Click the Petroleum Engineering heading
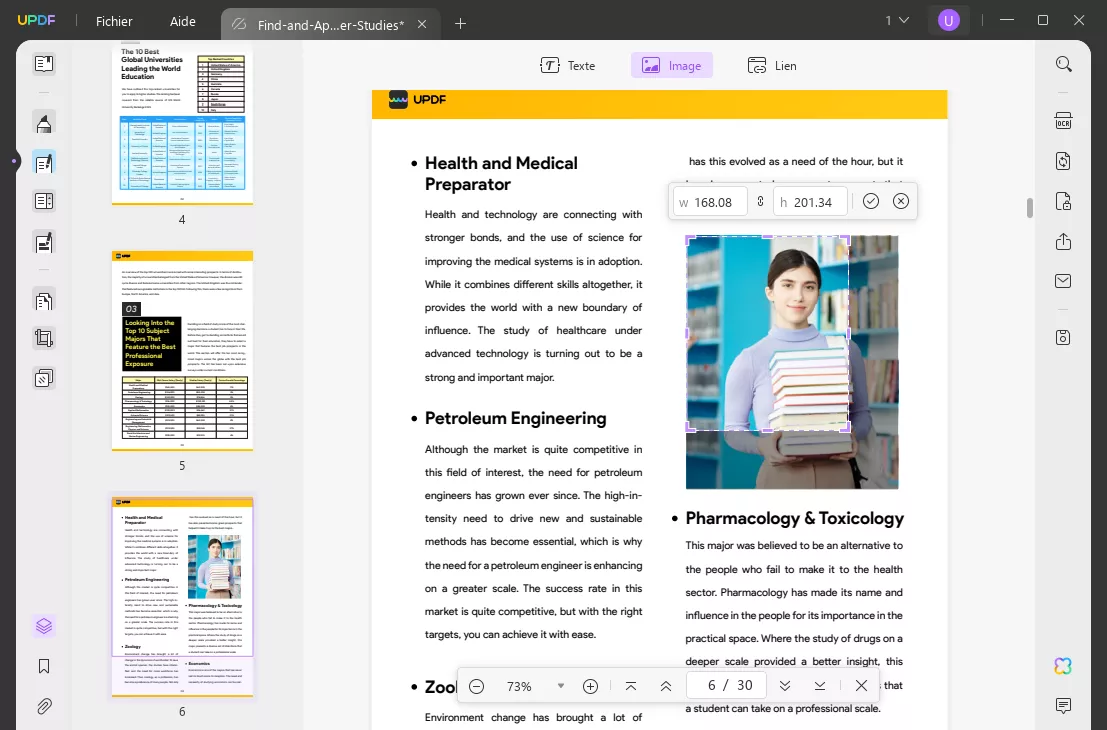The width and height of the screenshot is (1107, 730). pos(515,418)
